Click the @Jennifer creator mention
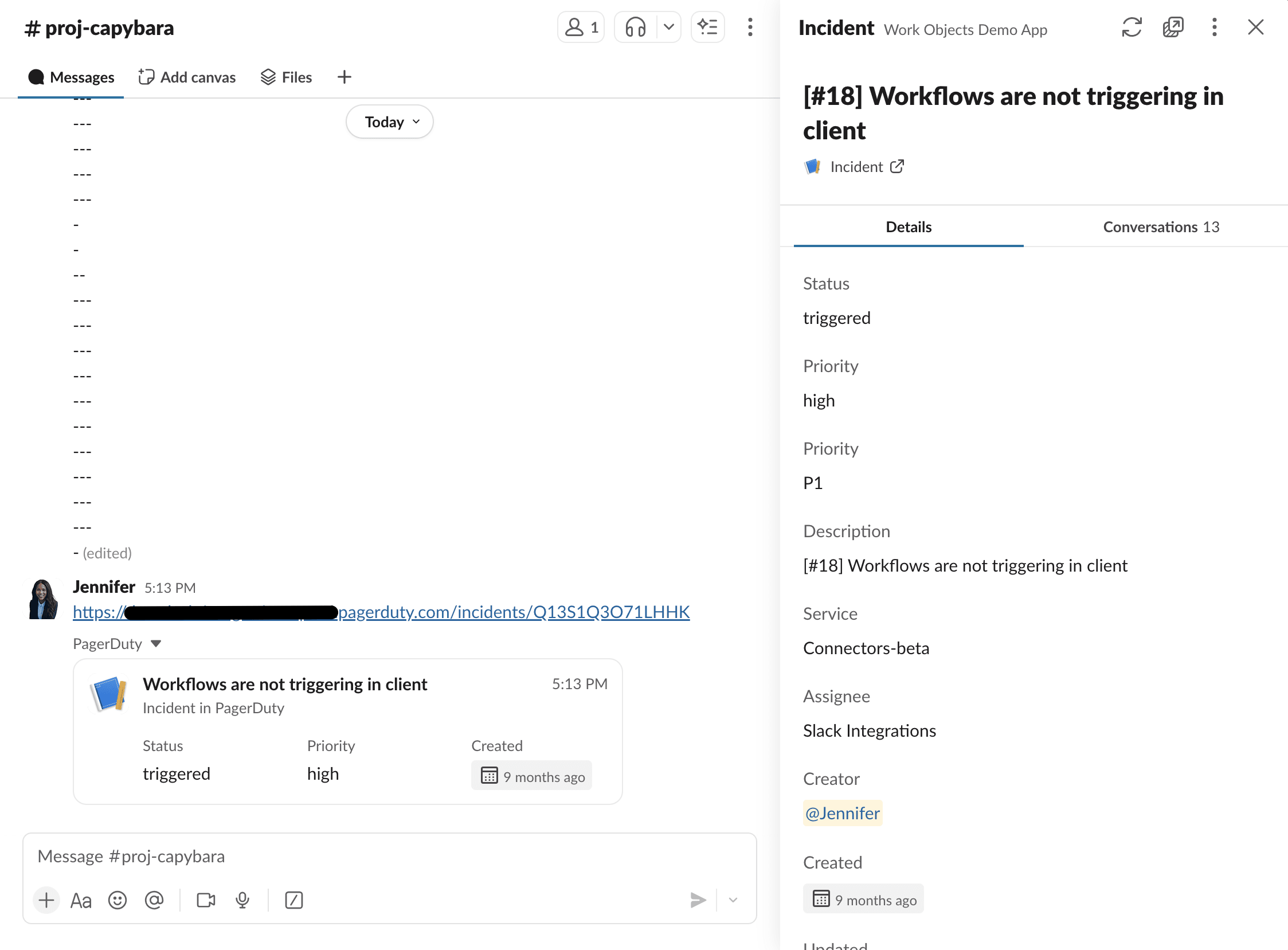 pos(843,813)
